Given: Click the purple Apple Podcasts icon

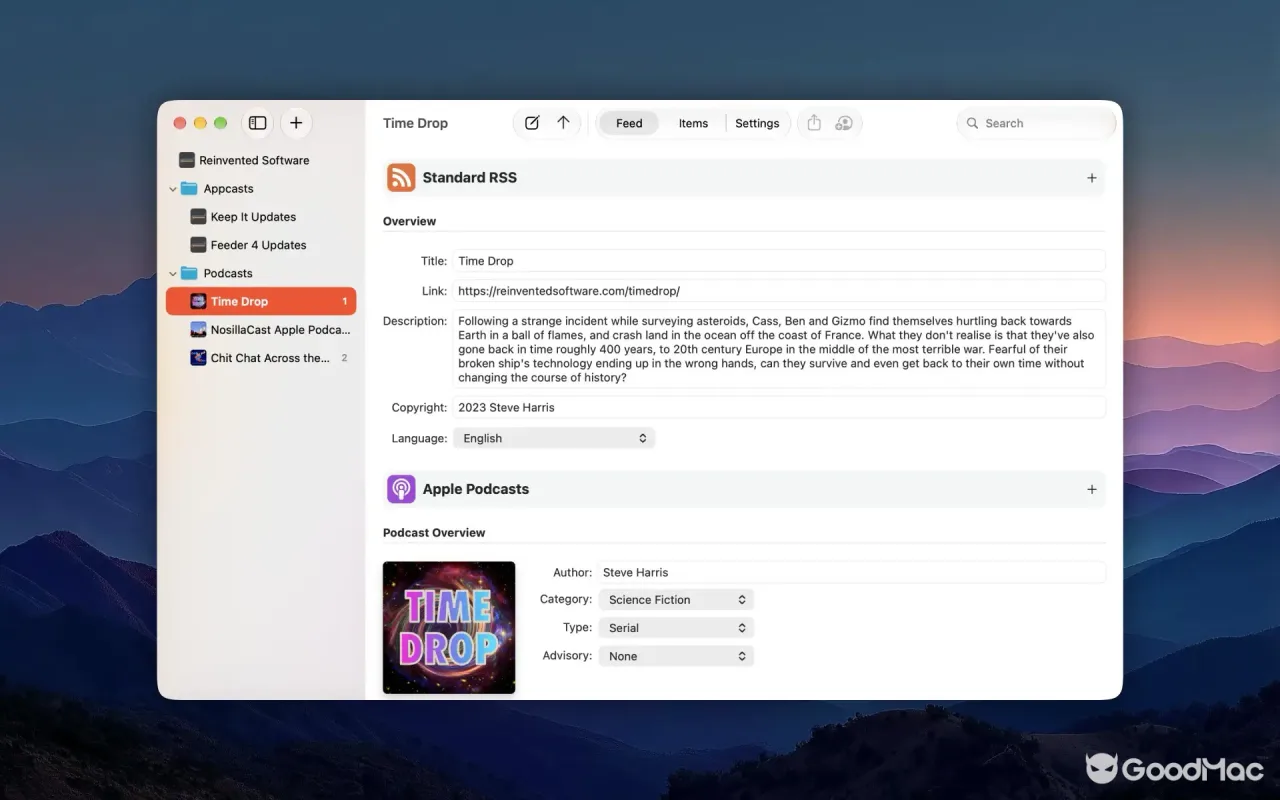Looking at the screenshot, I should click(401, 489).
